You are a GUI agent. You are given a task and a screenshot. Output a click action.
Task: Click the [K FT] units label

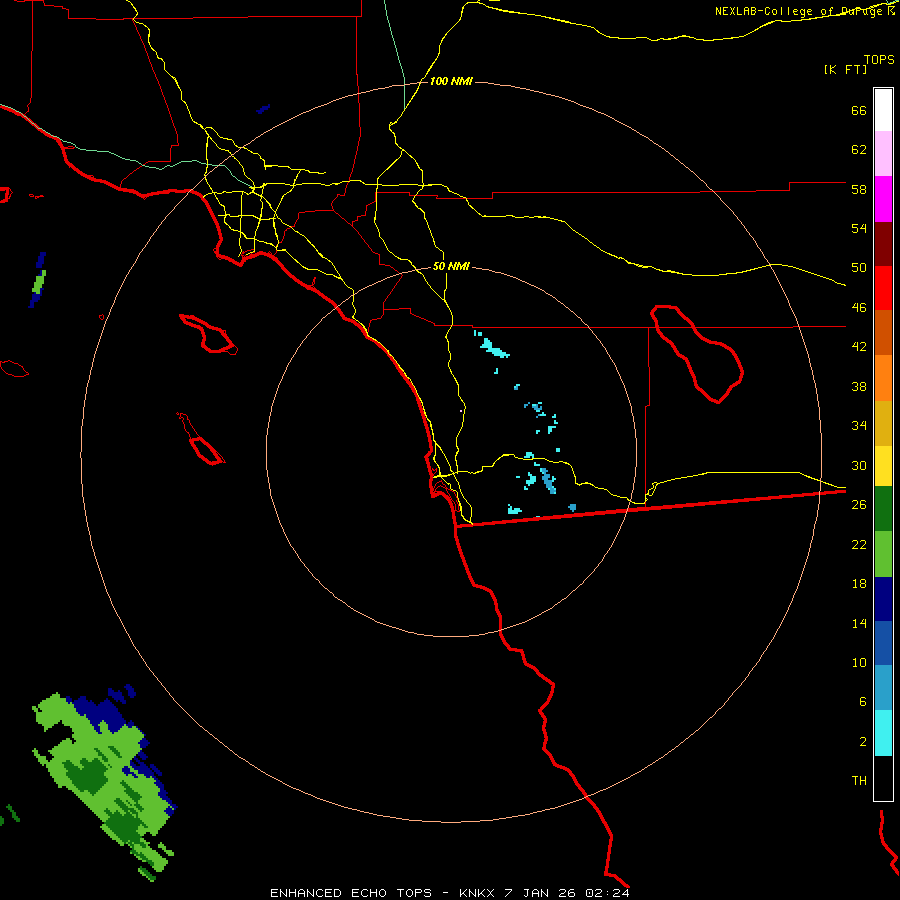click(845, 69)
